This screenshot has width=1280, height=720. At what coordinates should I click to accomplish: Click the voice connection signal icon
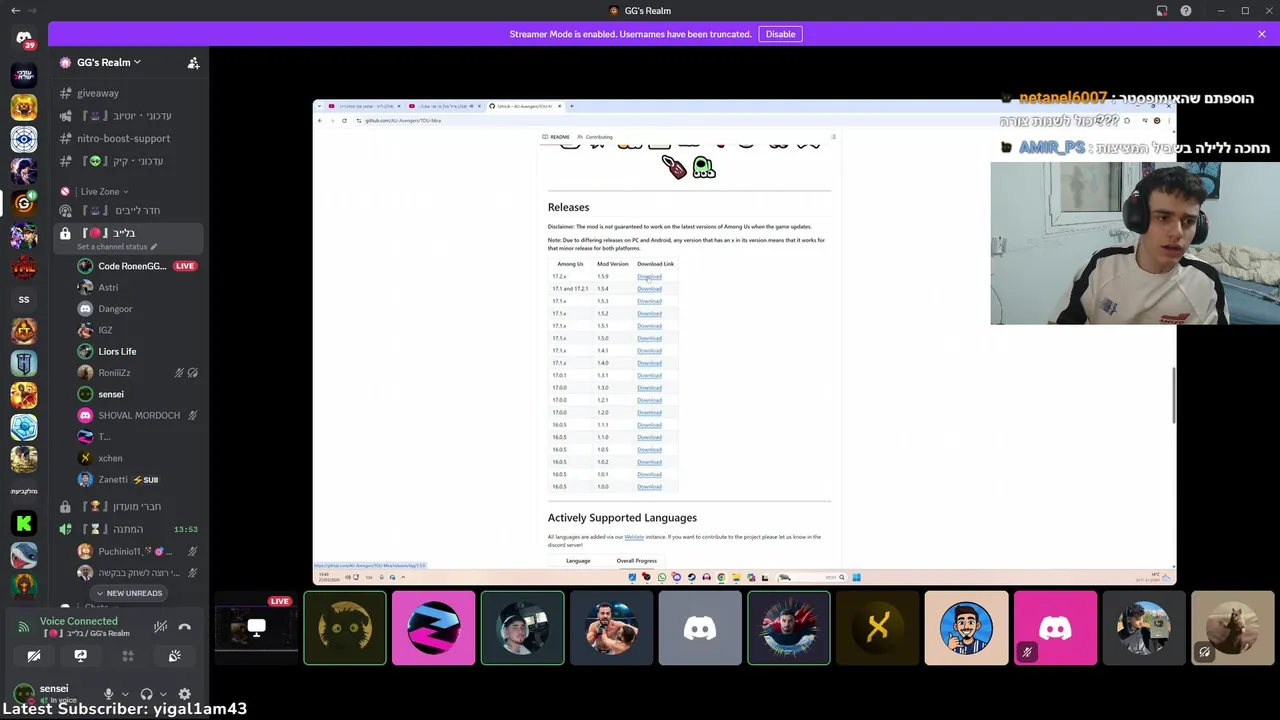24,627
